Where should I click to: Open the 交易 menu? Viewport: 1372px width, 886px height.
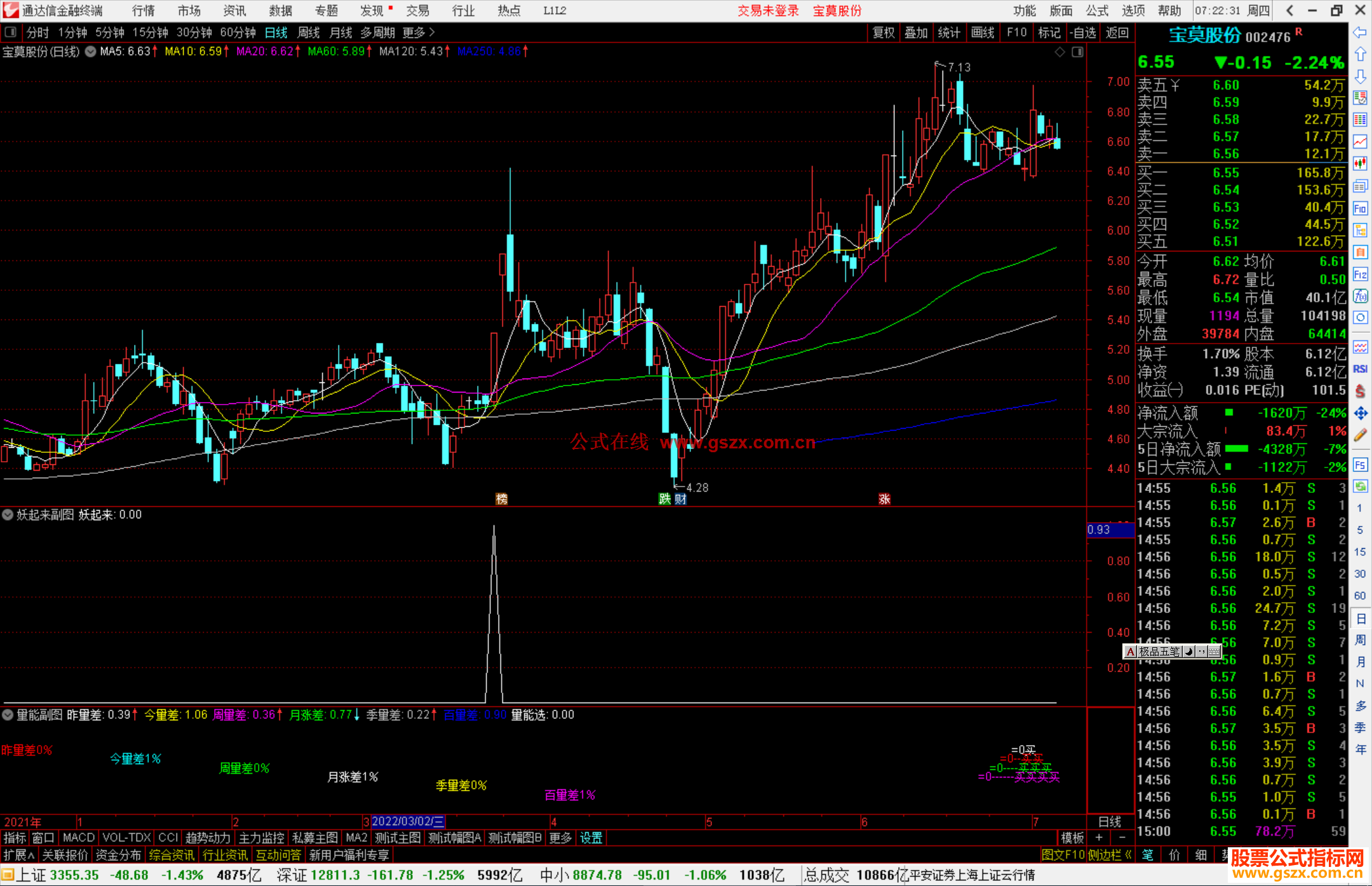417,11
